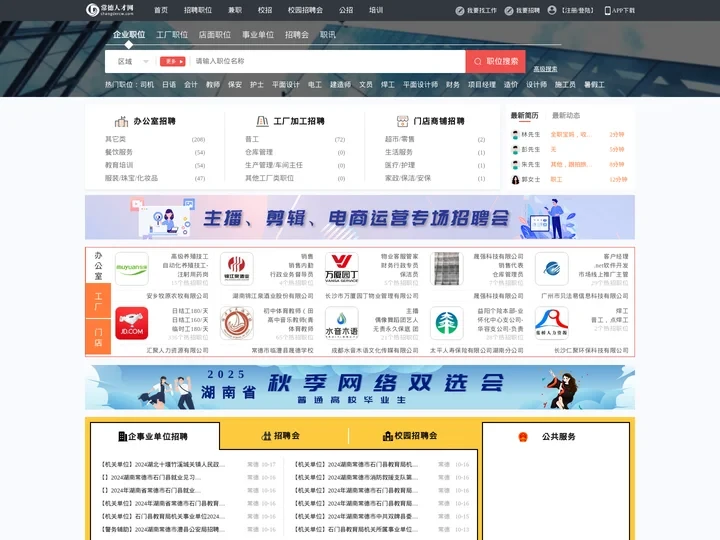Focus the 请输入职位名称 search field
The image size is (720, 540).
coord(328,61)
